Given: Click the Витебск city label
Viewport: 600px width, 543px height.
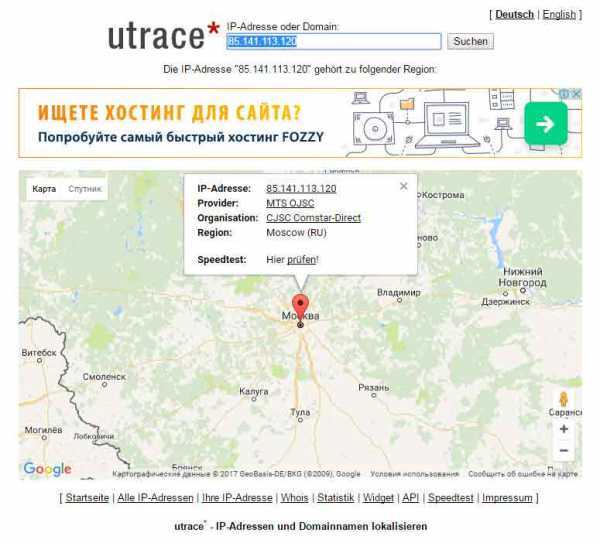Looking at the screenshot, I should coord(39,352).
